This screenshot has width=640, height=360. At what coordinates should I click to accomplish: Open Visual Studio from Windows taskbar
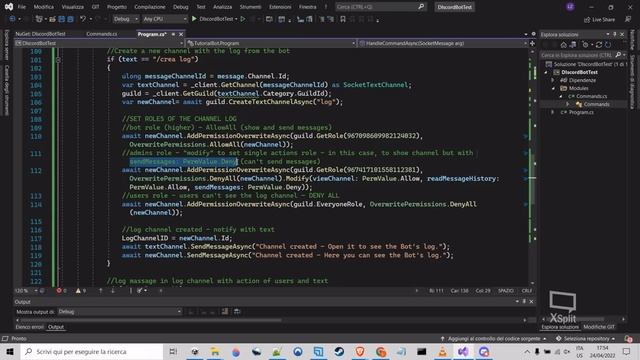pyautogui.click(x=463, y=351)
